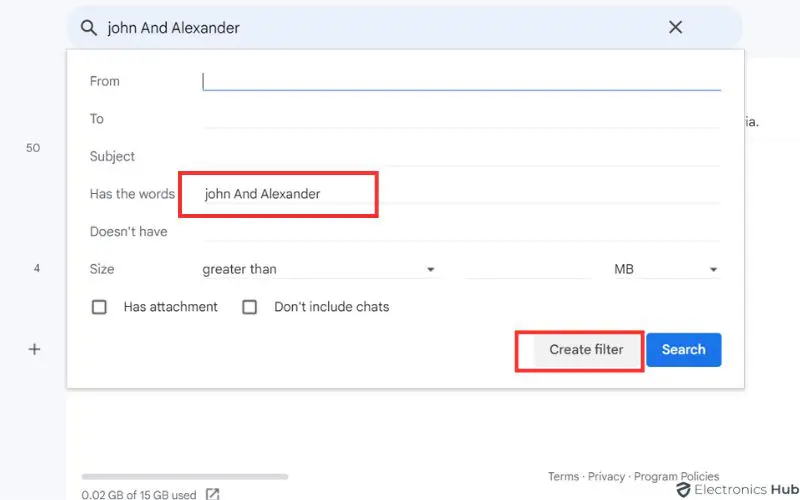Screen dimensions: 800x500
Task: Open the Privacy link
Action: [x=607, y=477]
